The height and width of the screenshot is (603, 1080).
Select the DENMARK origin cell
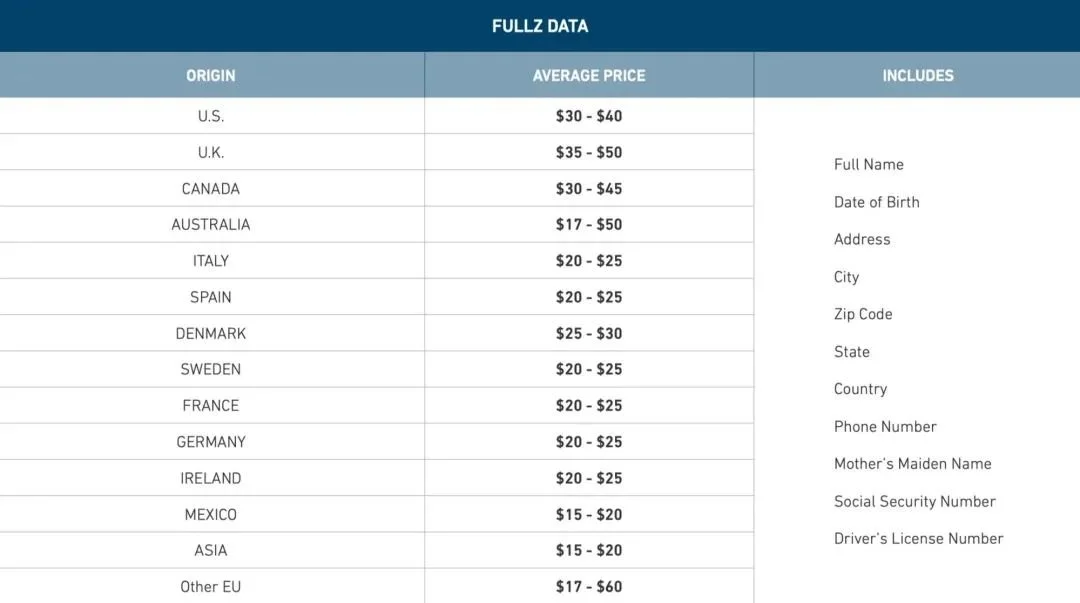[x=211, y=333]
